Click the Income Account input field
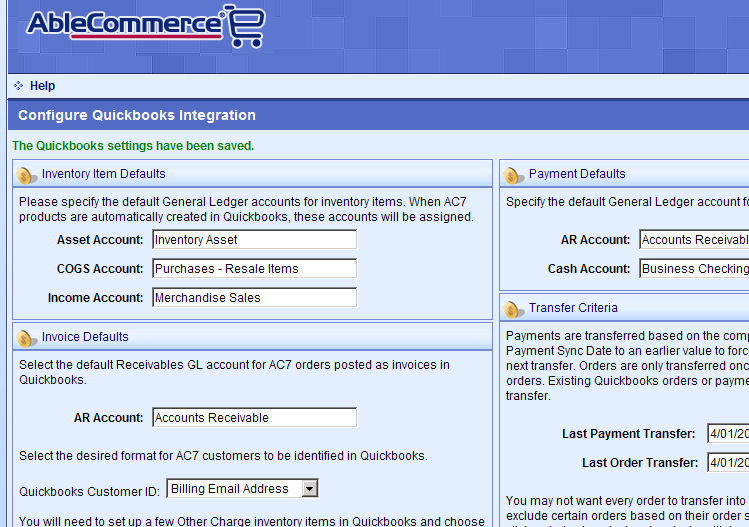The height and width of the screenshot is (527, 749). [255, 298]
